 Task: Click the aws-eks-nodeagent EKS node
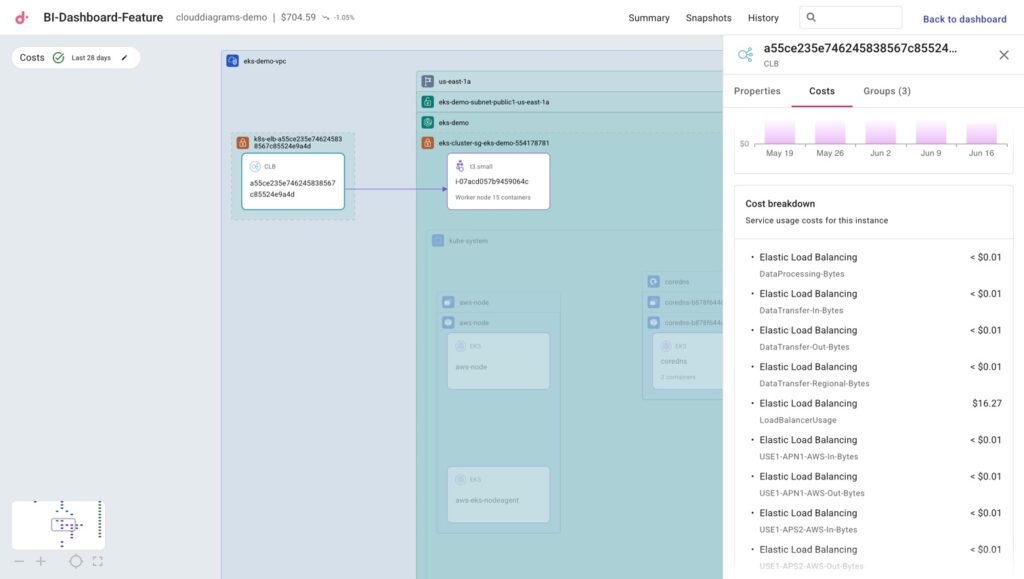(498, 494)
